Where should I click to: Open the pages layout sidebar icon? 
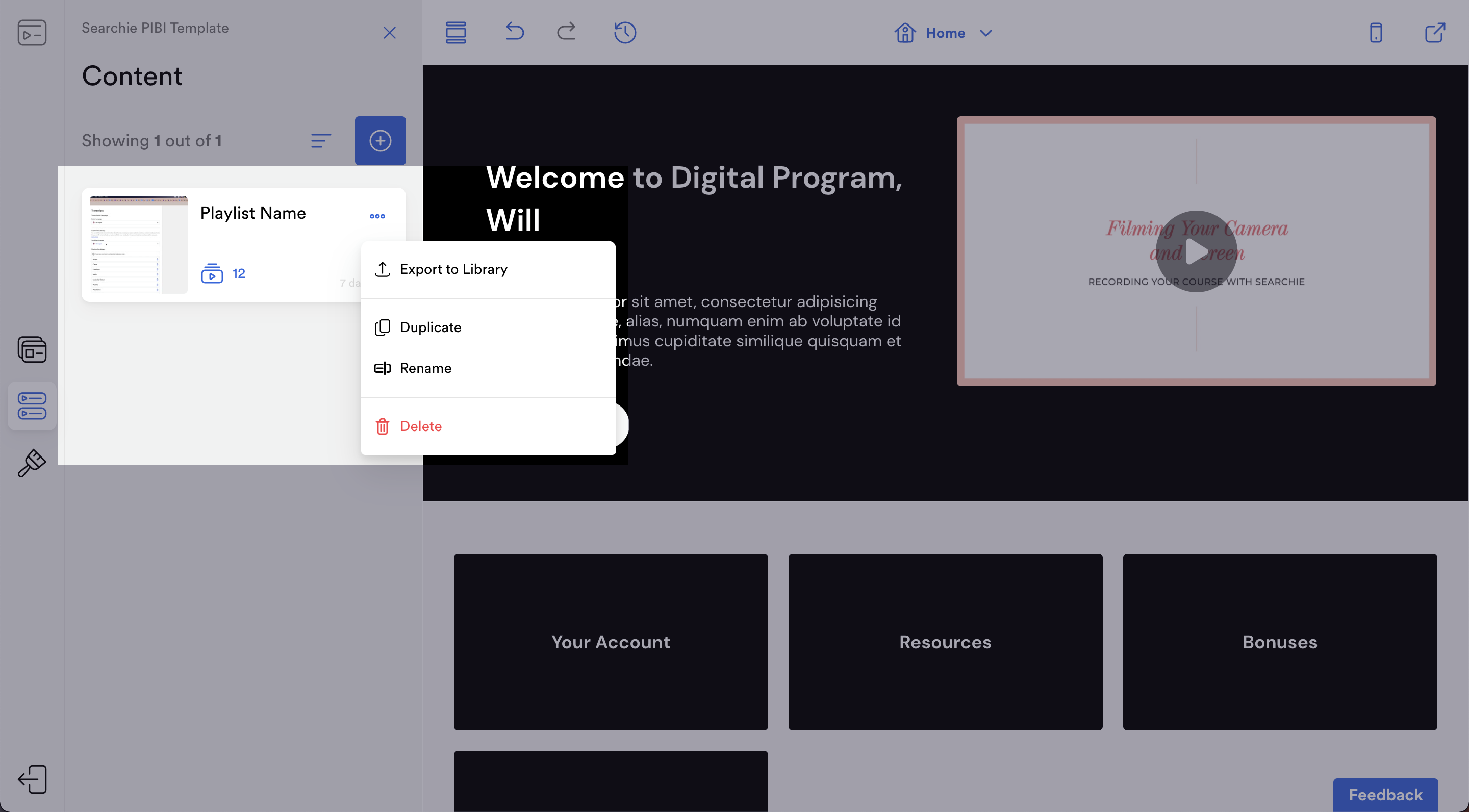32,349
